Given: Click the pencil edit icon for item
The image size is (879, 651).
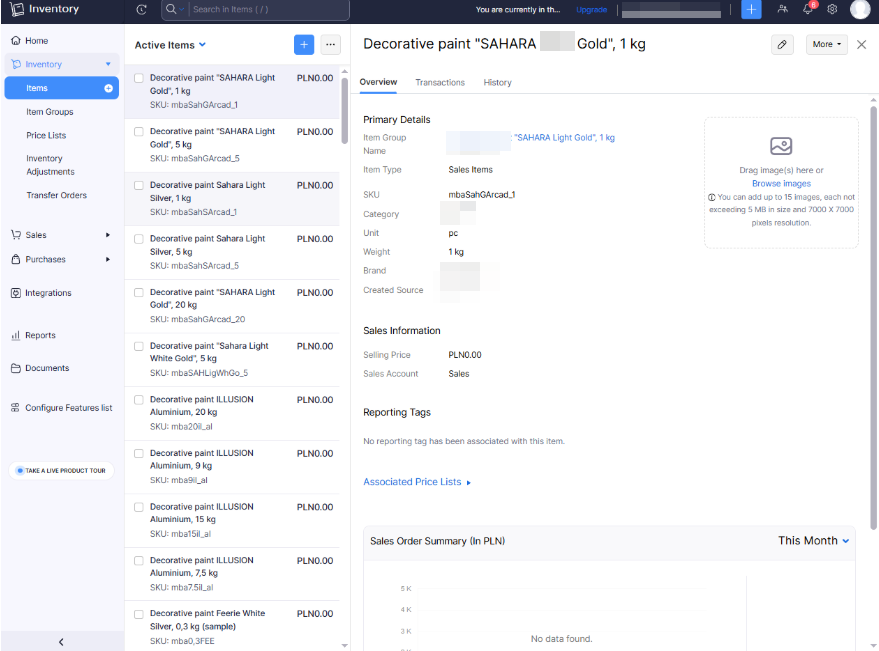Looking at the screenshot, I should click(x=782, y=45).
